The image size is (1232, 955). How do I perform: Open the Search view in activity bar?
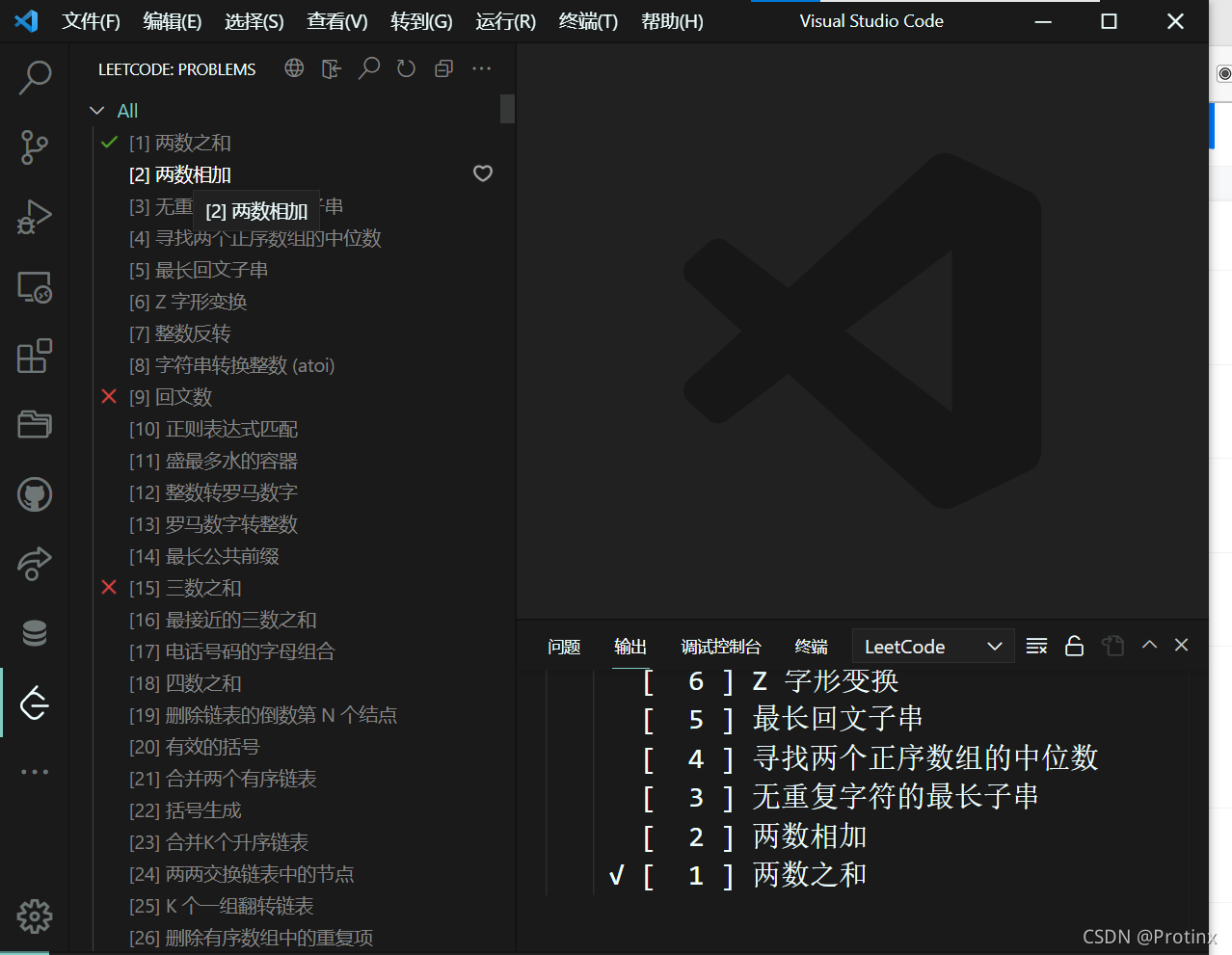pyautogui.click(x=35, y=77)
